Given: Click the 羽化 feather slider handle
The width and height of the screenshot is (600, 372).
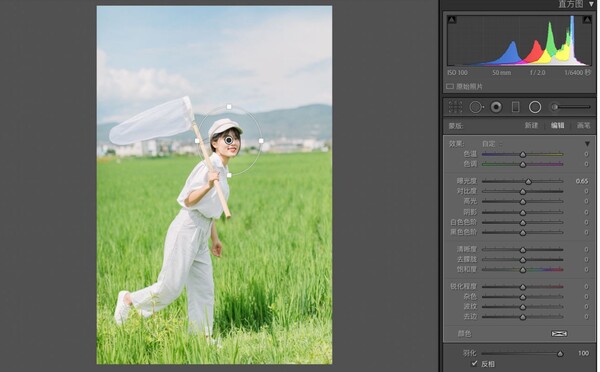Looking at the screenshot, I should click(x=560, y=354).
